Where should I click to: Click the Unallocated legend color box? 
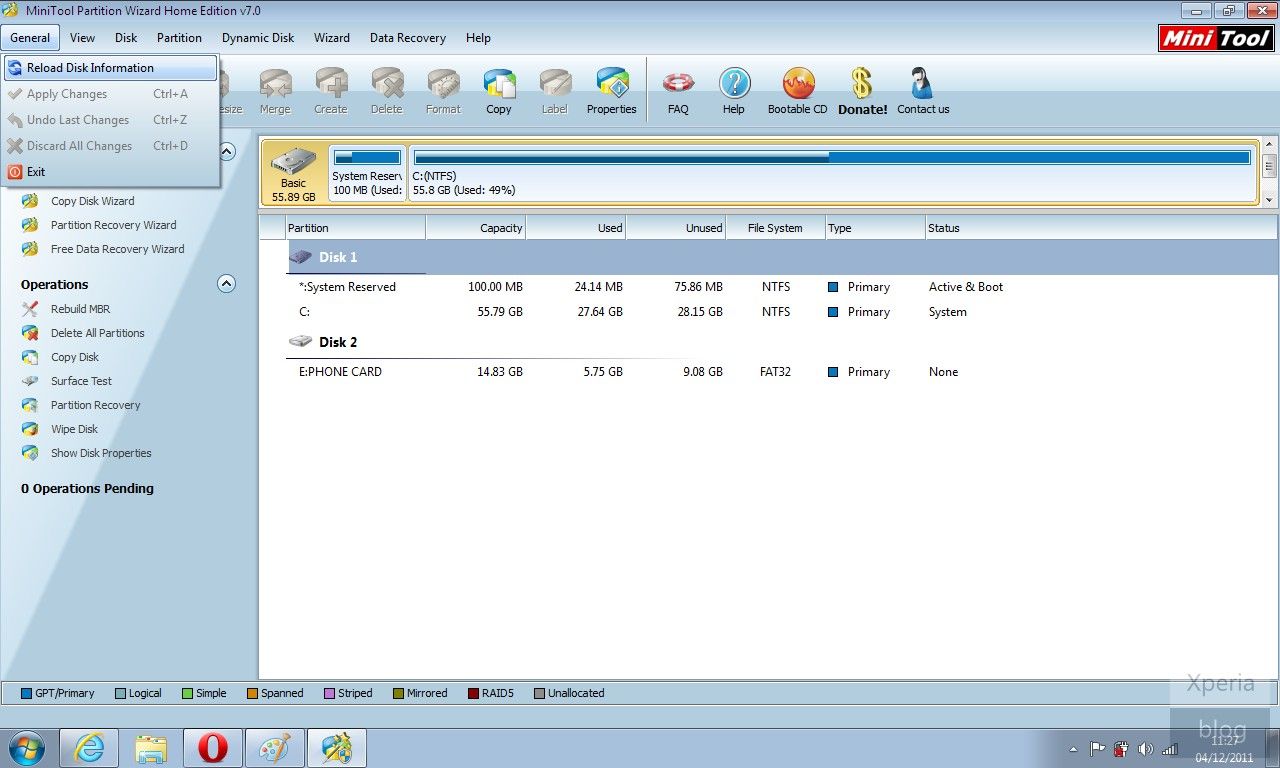[539, 693]
